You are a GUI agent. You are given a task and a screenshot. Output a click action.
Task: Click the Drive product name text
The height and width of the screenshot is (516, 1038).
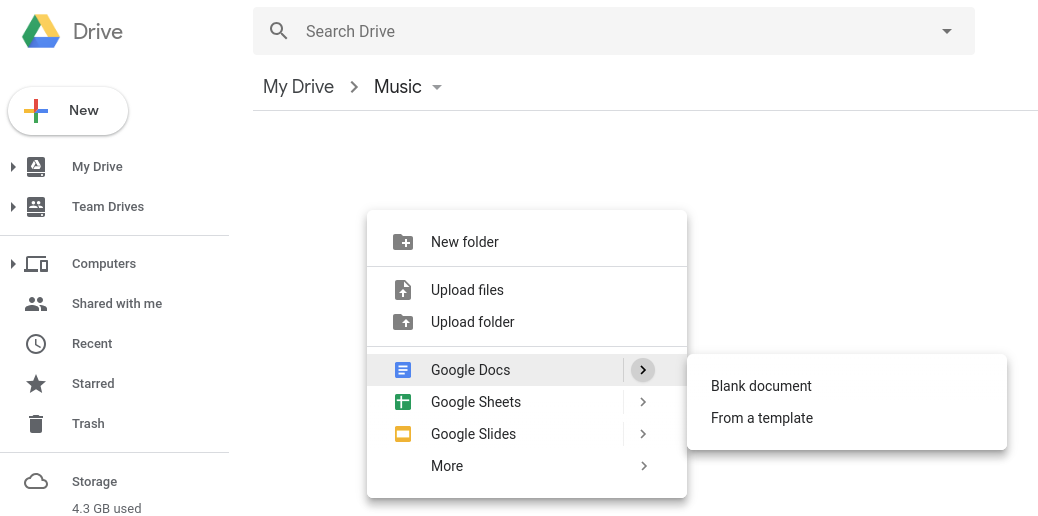coord(98,32)
